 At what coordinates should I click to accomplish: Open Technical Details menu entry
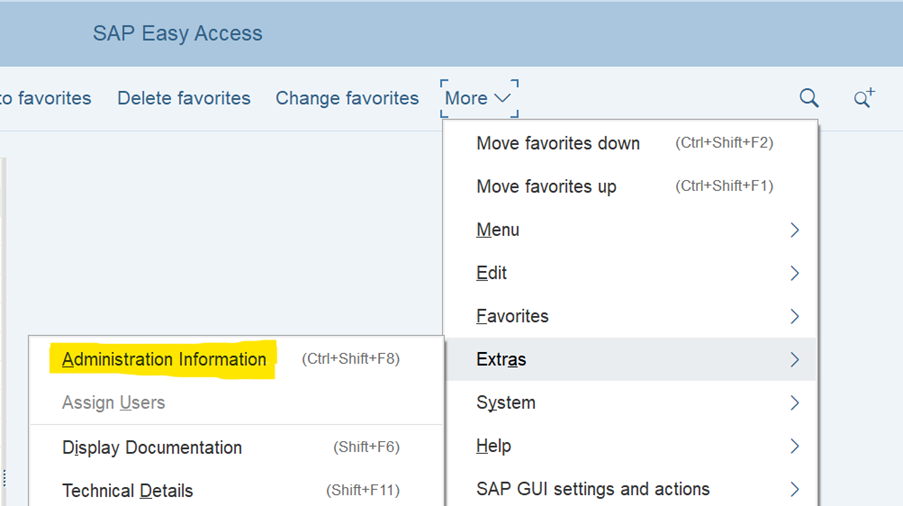point(127,491)
